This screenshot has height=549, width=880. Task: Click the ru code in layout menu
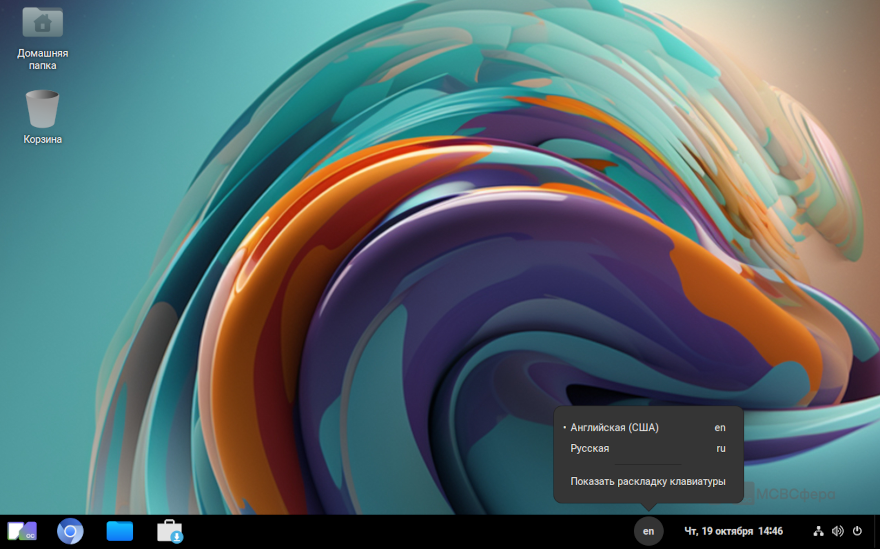tap(721, 448)
